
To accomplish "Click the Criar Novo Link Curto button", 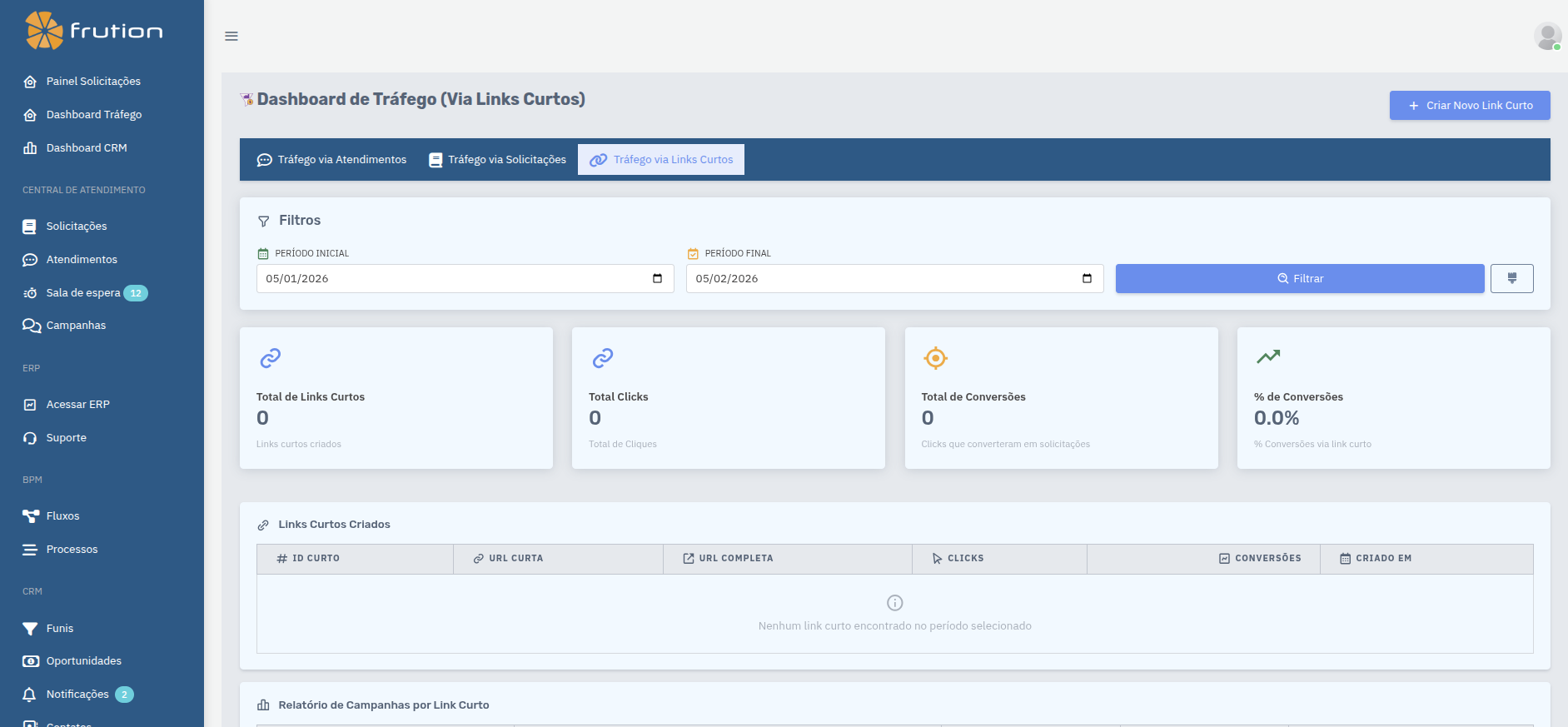I will 1469,106.
